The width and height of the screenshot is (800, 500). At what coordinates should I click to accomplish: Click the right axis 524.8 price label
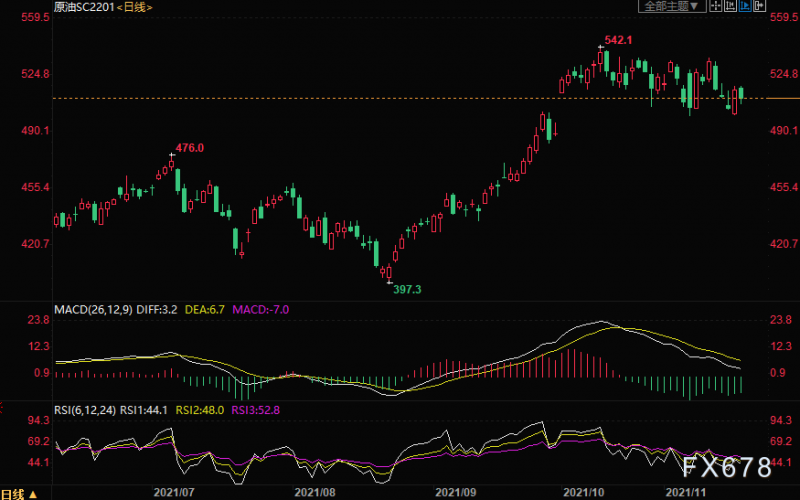(x=784, y=74)
